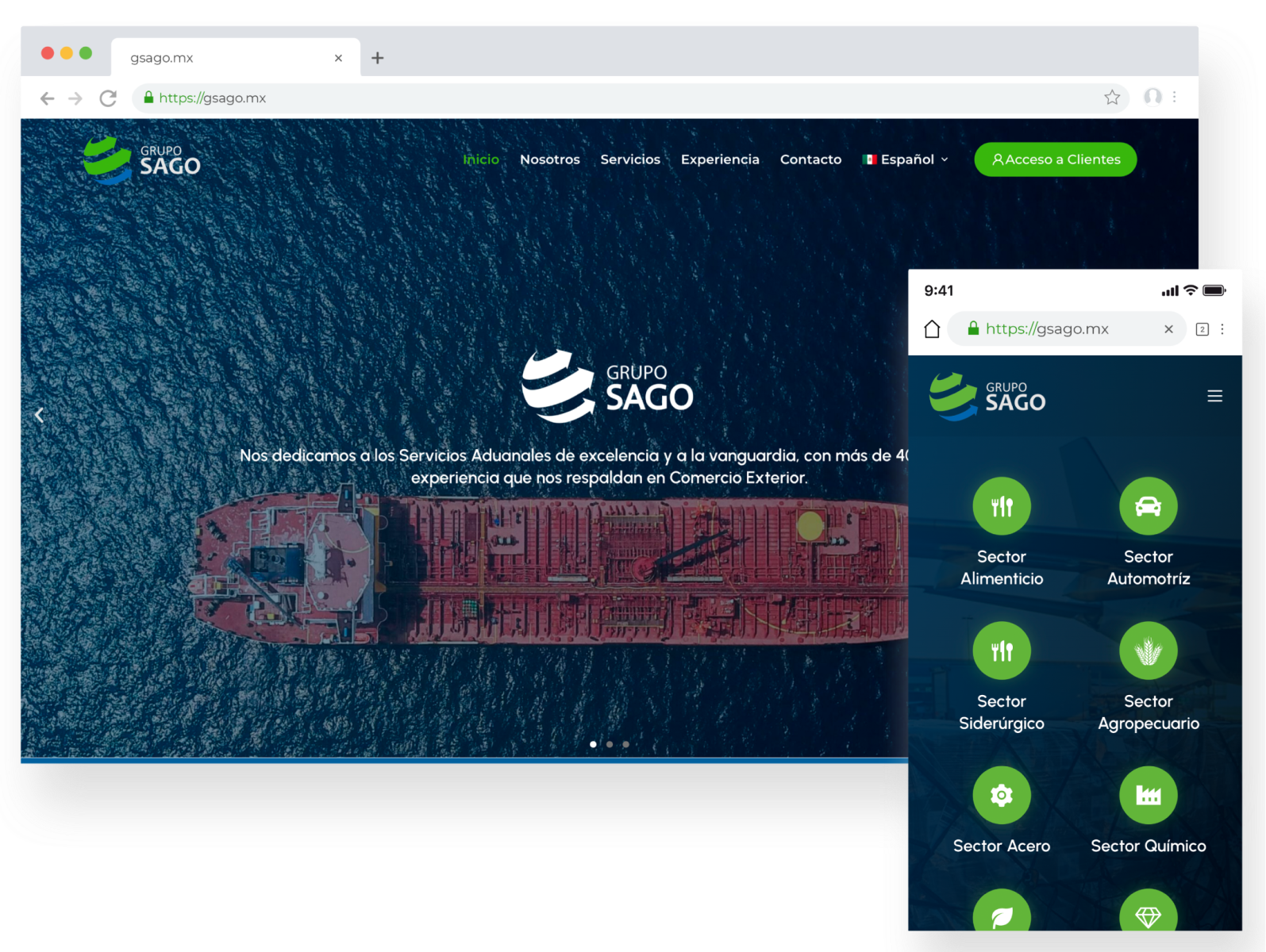Select the gsago.mx browser tab
The height and width of the screenshot is (952, 1266).
tap(236, 57)
